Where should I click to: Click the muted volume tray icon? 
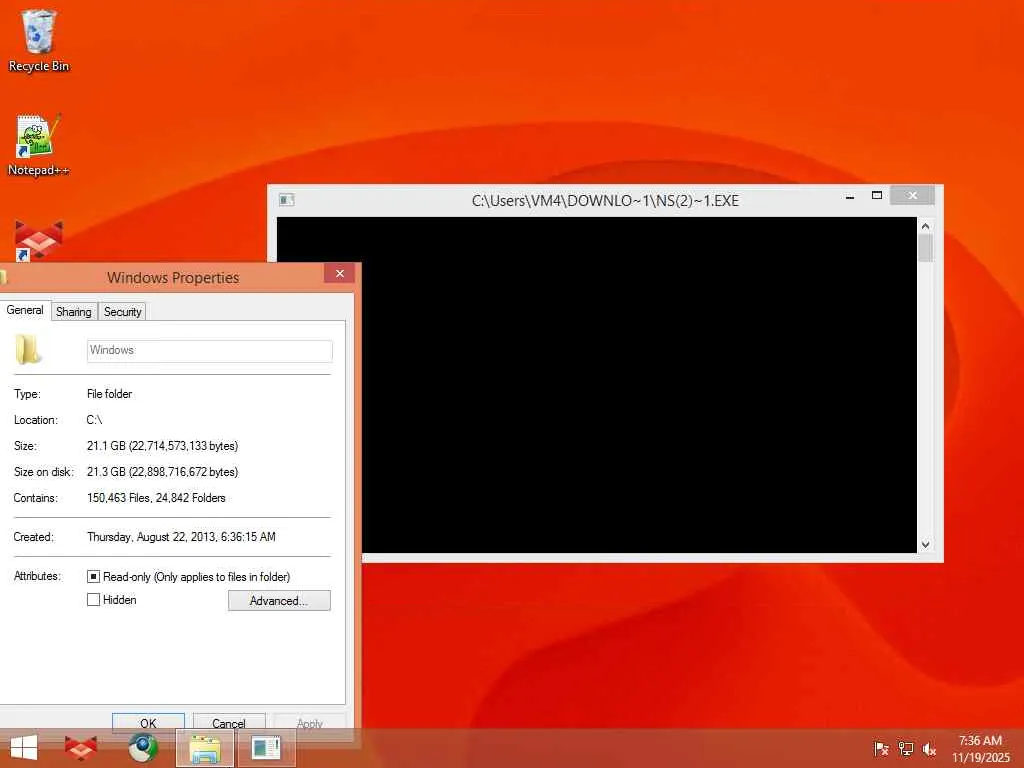coord(929,748)
